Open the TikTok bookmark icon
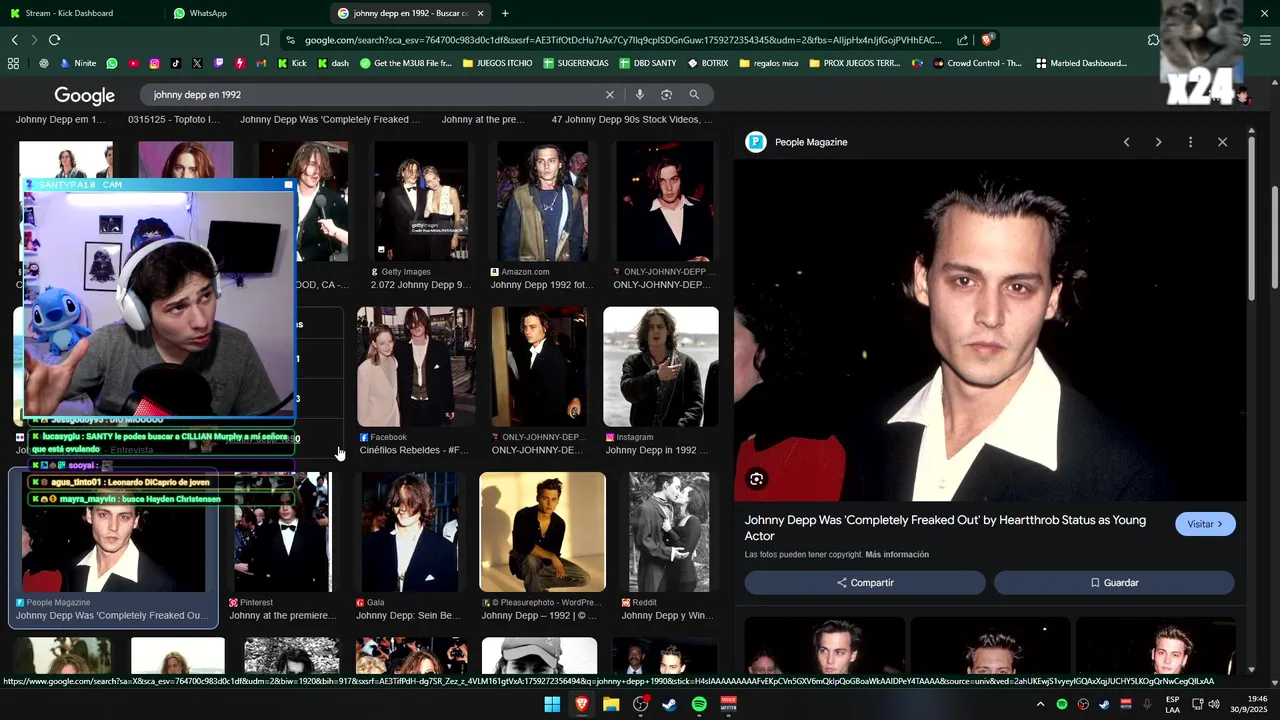1280x720 pixels. tap(176, 63)
